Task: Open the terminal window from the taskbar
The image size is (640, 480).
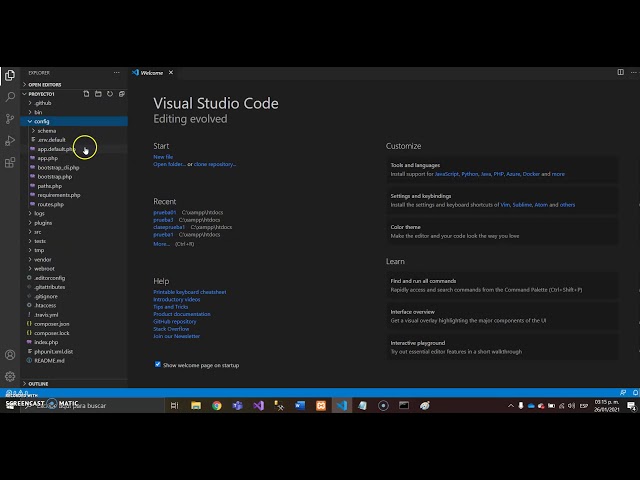Action: click(x=404, y=405)
